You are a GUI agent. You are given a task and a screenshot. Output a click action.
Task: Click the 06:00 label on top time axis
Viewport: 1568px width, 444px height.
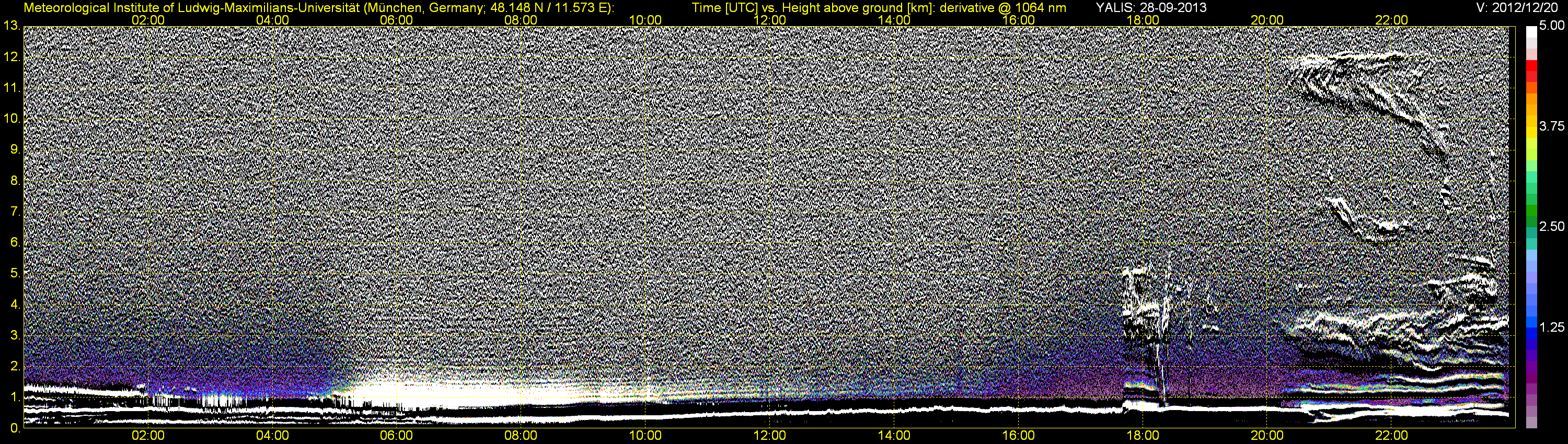[x=397, y=20]
